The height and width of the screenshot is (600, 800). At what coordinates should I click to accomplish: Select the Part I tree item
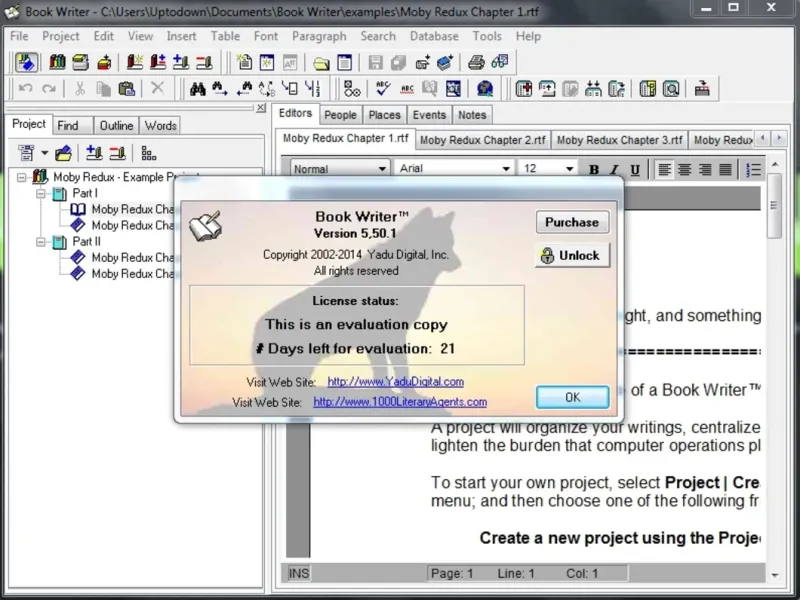(x=85, y=193)
